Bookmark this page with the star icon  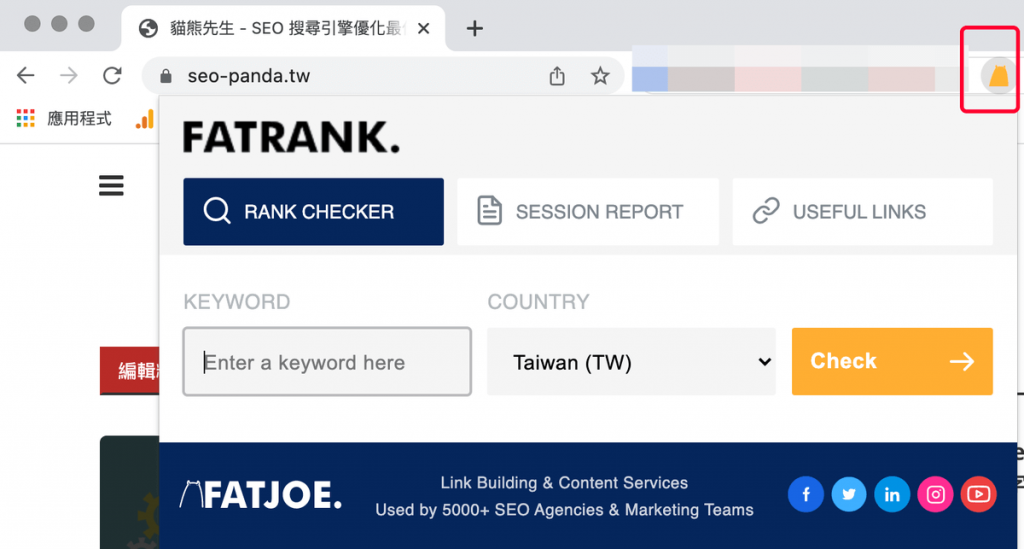pos(600,76)
